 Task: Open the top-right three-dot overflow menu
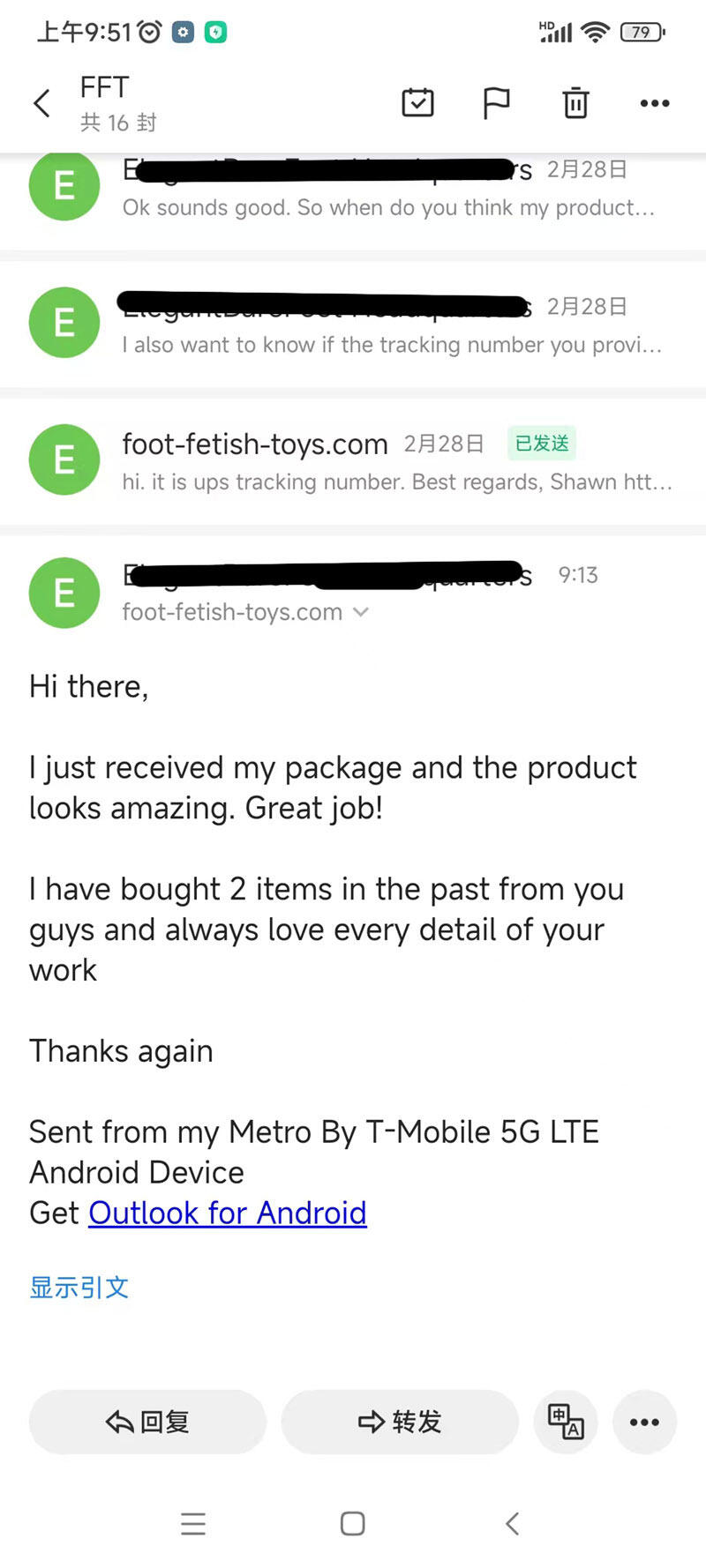pyautogui.click(x=654, y=102)
